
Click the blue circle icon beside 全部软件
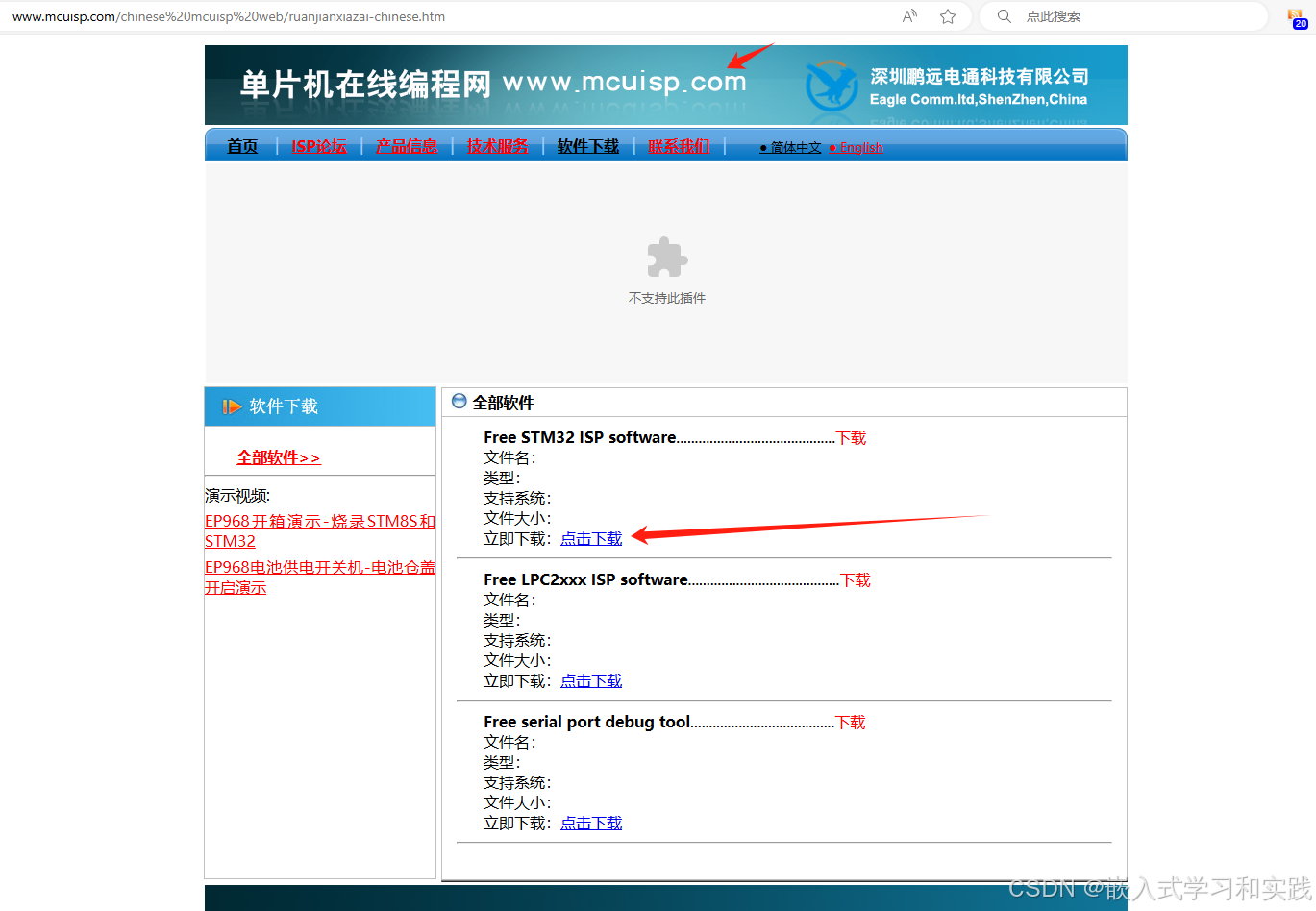tap(459, 402)
